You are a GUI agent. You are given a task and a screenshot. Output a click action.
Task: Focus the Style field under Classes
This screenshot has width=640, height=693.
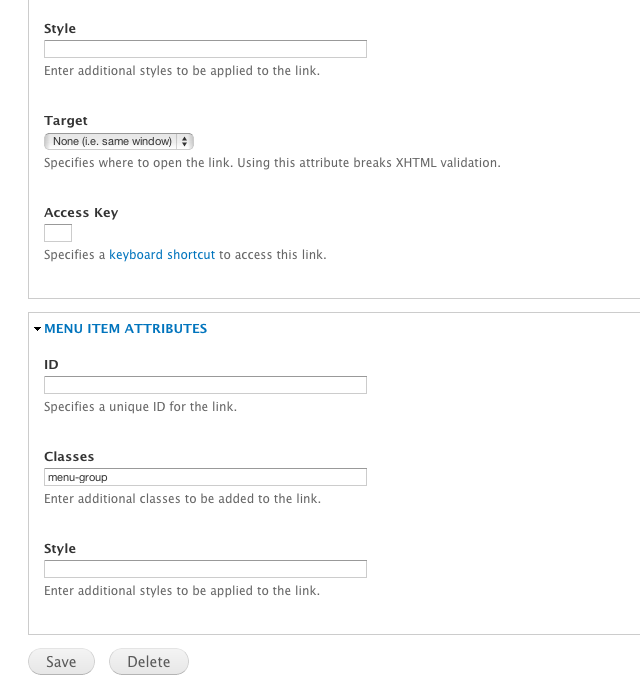click(x=206, y=569)
